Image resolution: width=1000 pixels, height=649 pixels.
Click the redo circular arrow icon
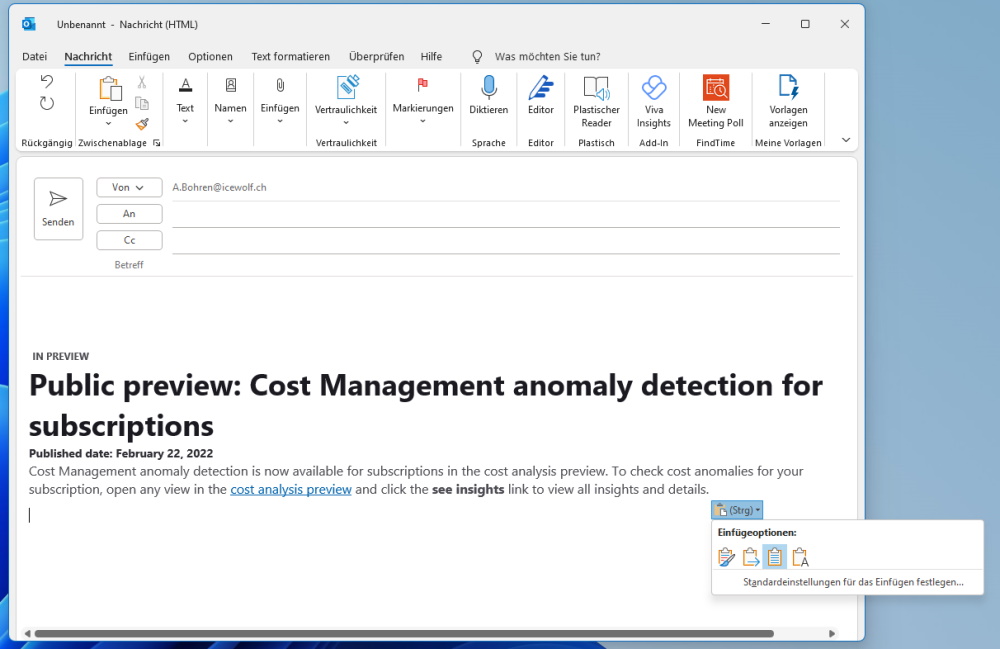(47, 103)
